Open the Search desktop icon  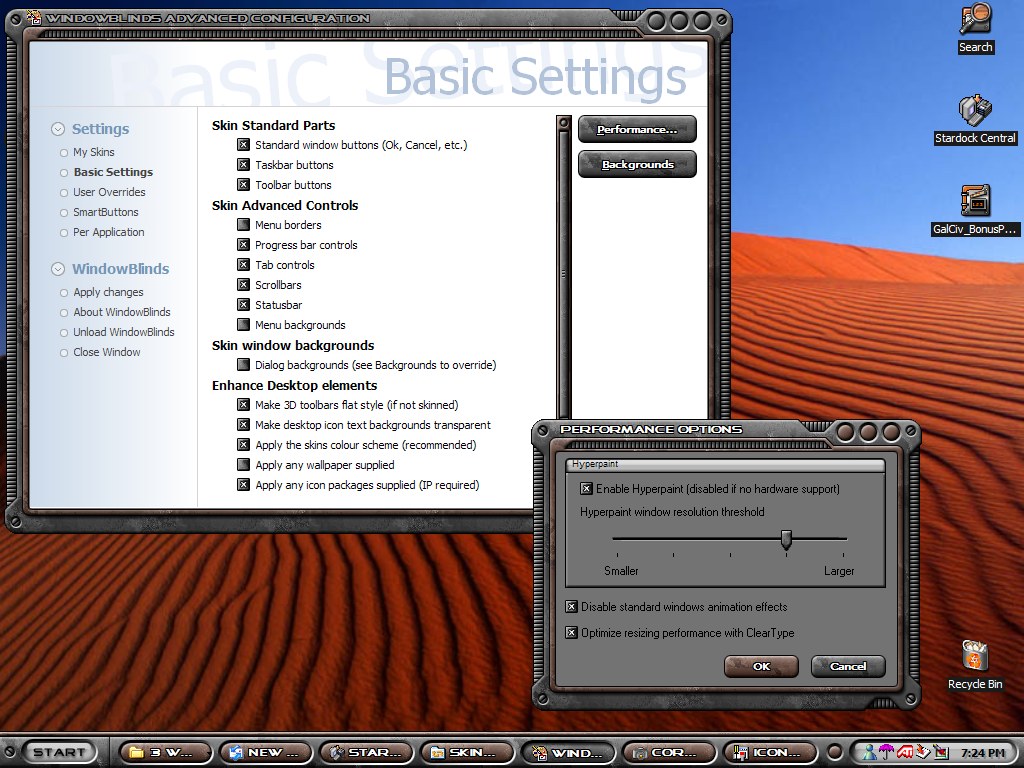976,27
